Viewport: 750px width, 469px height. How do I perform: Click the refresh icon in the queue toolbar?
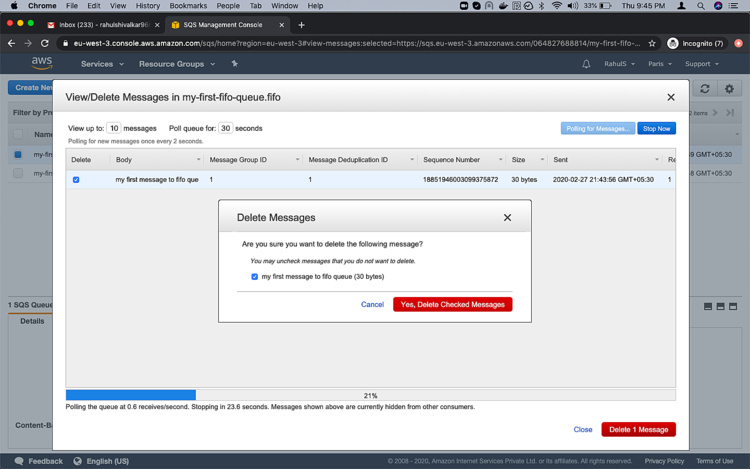pos(705,89)
